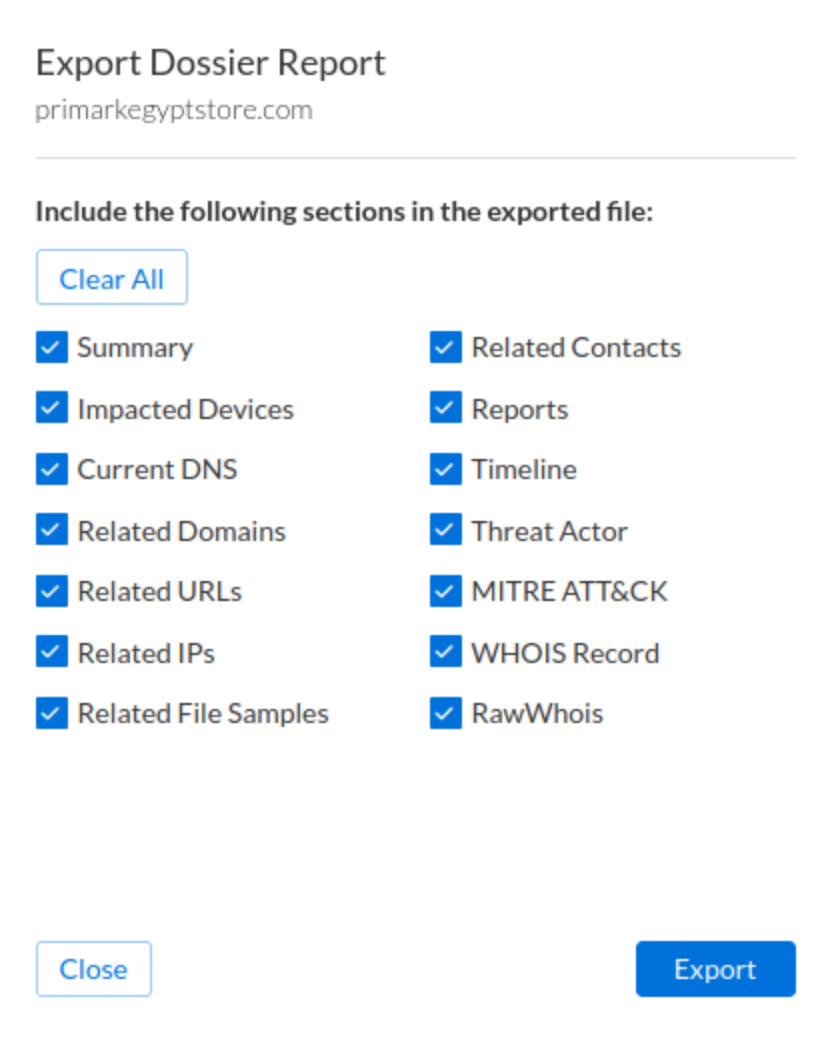Close the Export Dossier dialog
The height and width of the screenshot is (1038, 828).
point(93,969)
